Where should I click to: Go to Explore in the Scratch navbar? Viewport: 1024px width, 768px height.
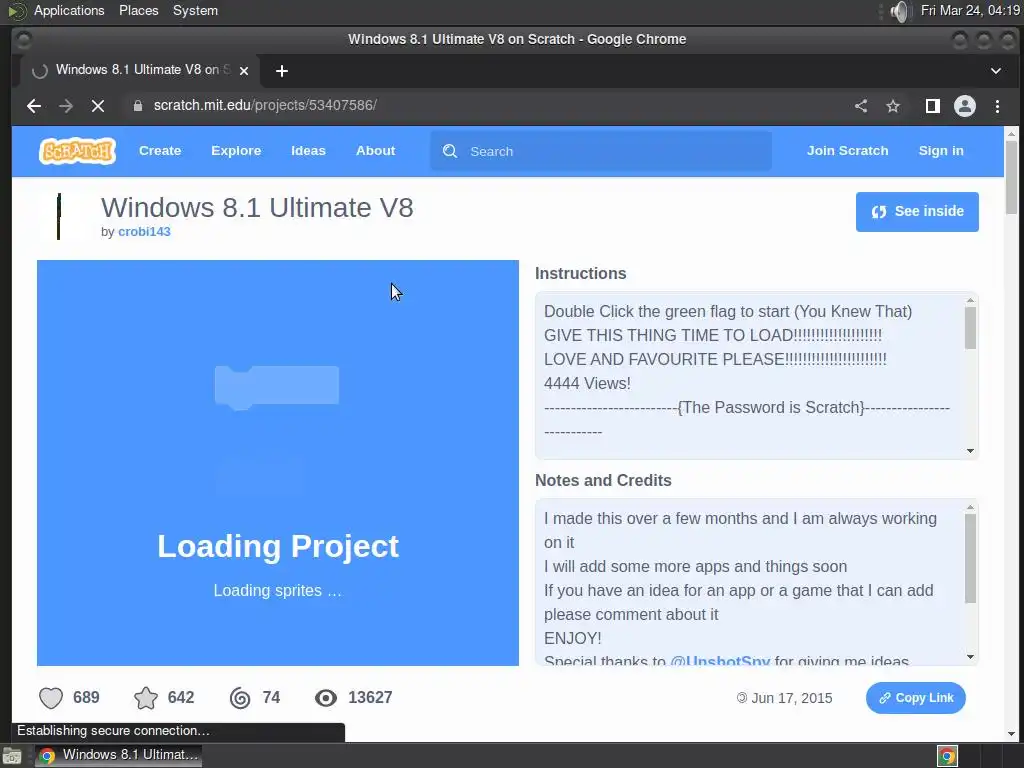pyautogui.click(x=236, y=151)
